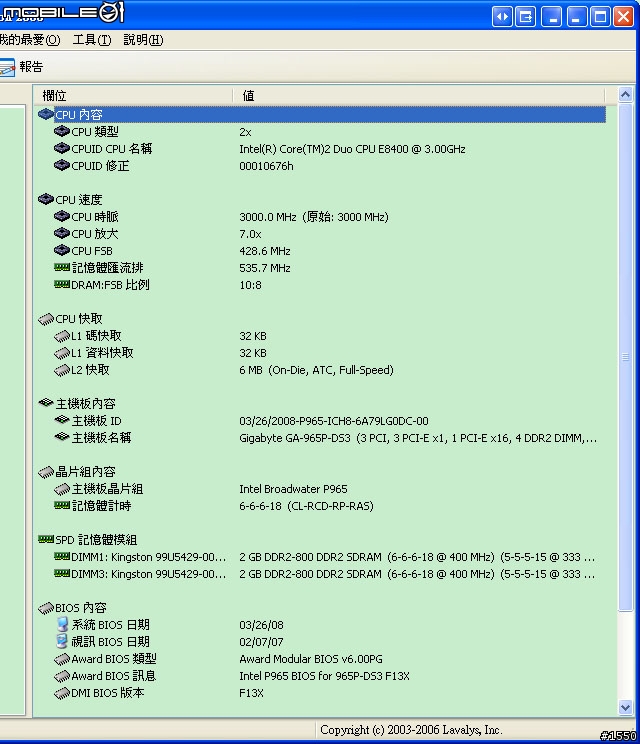Viewport: 640px width, 744px height.
Task: Select the 6-6-6-18 memory timing value
Action: (x=306, y=506)
